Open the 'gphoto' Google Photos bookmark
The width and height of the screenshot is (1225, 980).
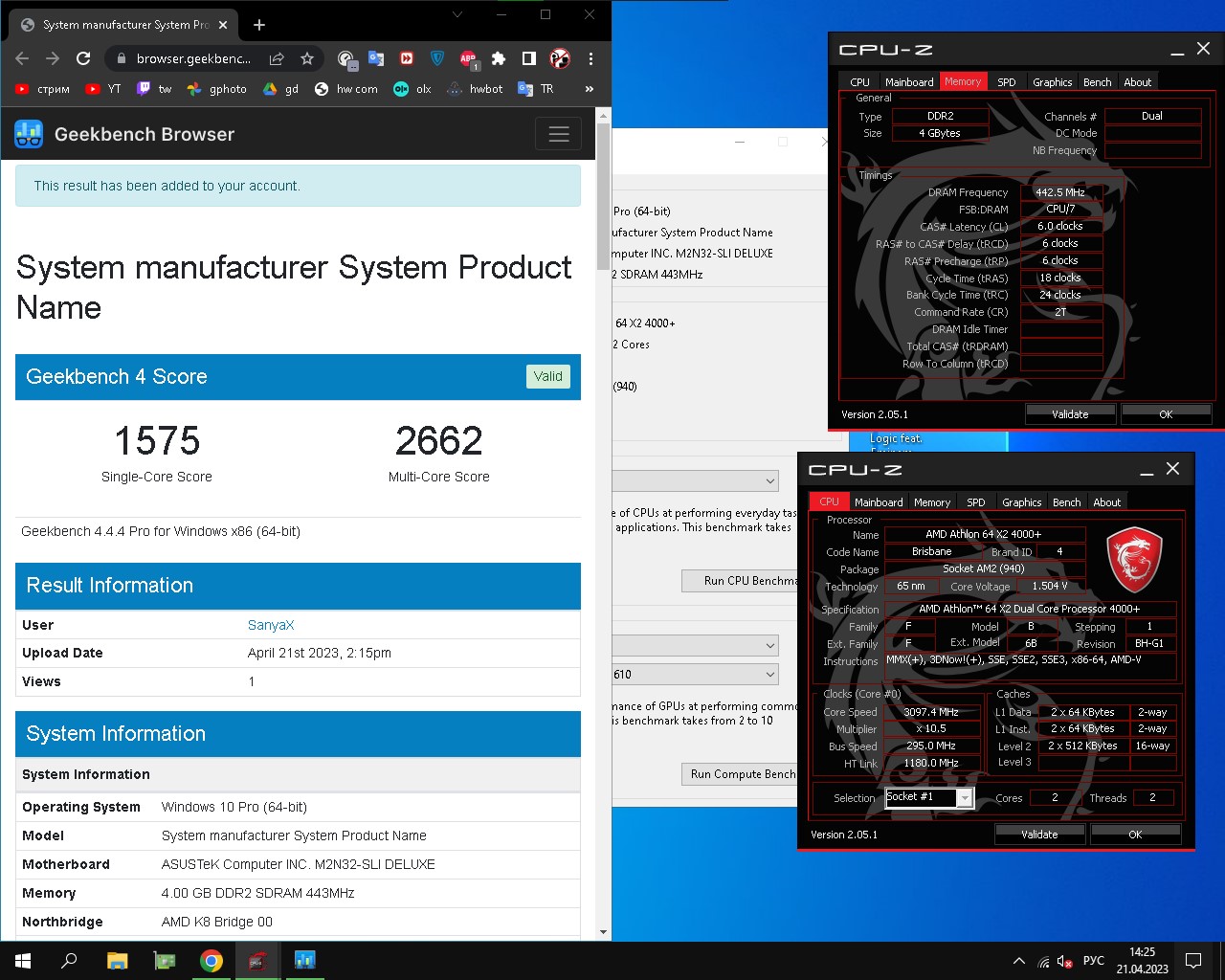(x=217, y=89)
